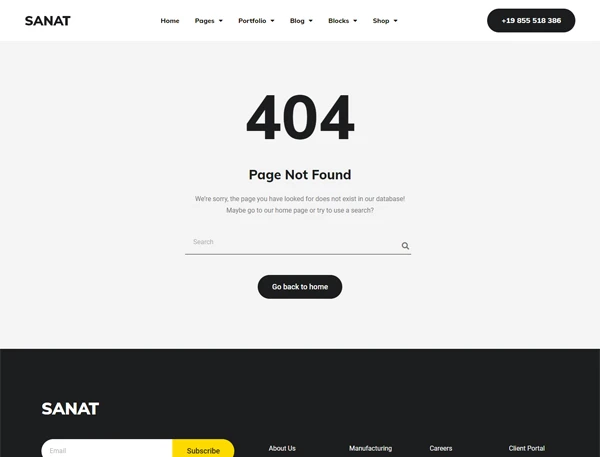This screenshot has height=457, width=600.
Task: Open the Pages menu item
Action: tap(204, 21)
